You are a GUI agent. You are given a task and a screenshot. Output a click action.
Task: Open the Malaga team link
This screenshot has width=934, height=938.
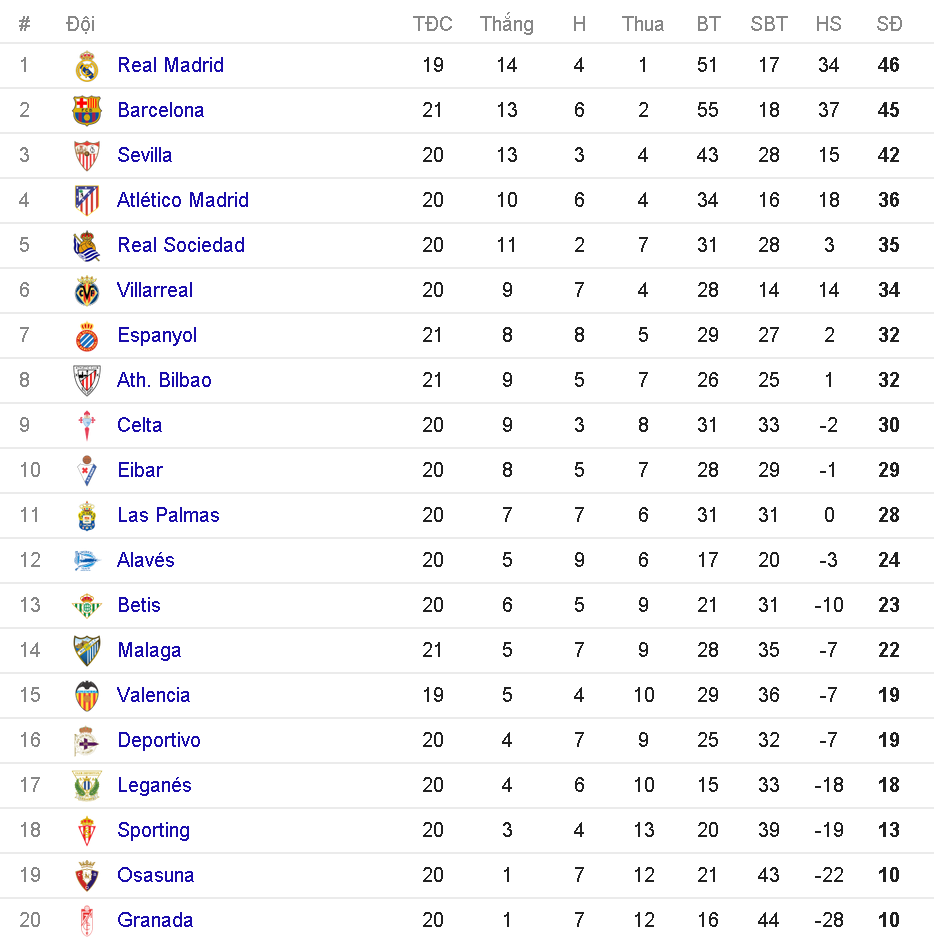(149, 650)
